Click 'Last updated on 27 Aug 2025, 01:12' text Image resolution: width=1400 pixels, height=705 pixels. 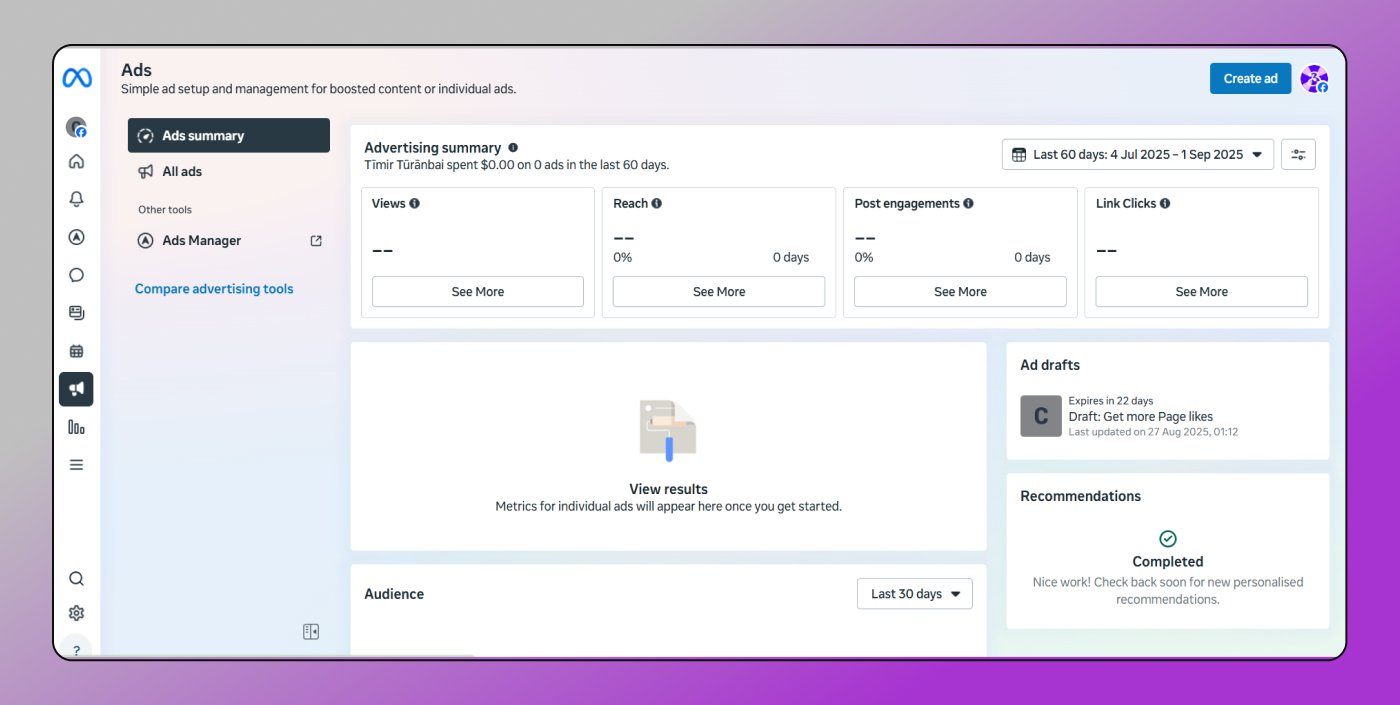click(1153, 432)
